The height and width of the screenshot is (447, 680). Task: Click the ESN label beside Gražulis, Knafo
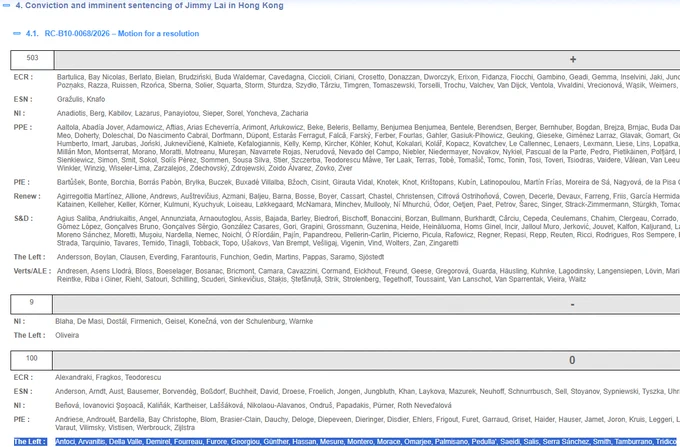click(23, 99)
